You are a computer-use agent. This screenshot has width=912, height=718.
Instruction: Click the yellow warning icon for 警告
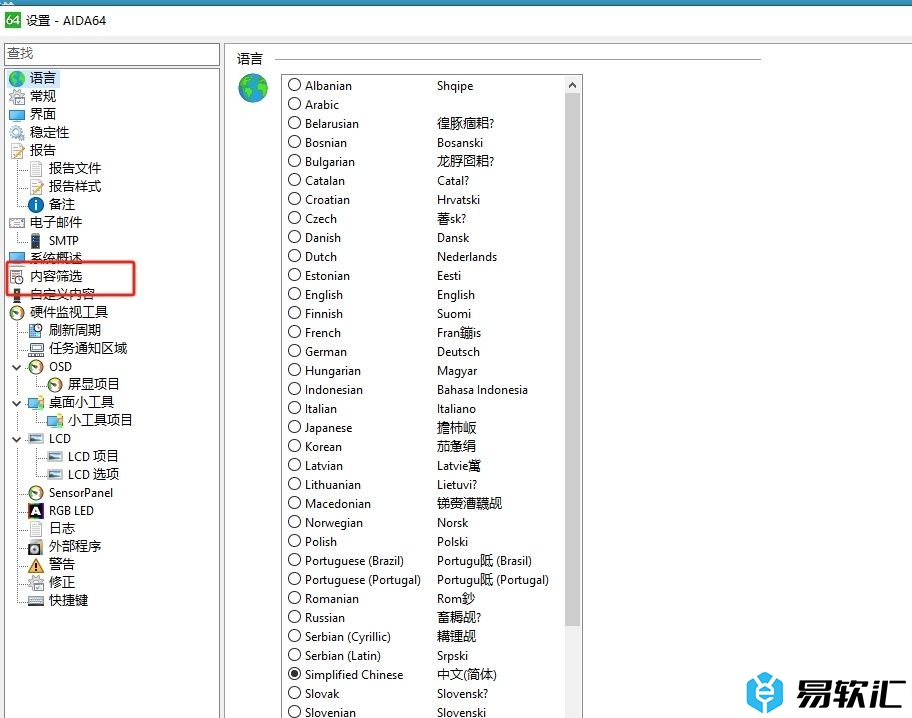[36, 565]
